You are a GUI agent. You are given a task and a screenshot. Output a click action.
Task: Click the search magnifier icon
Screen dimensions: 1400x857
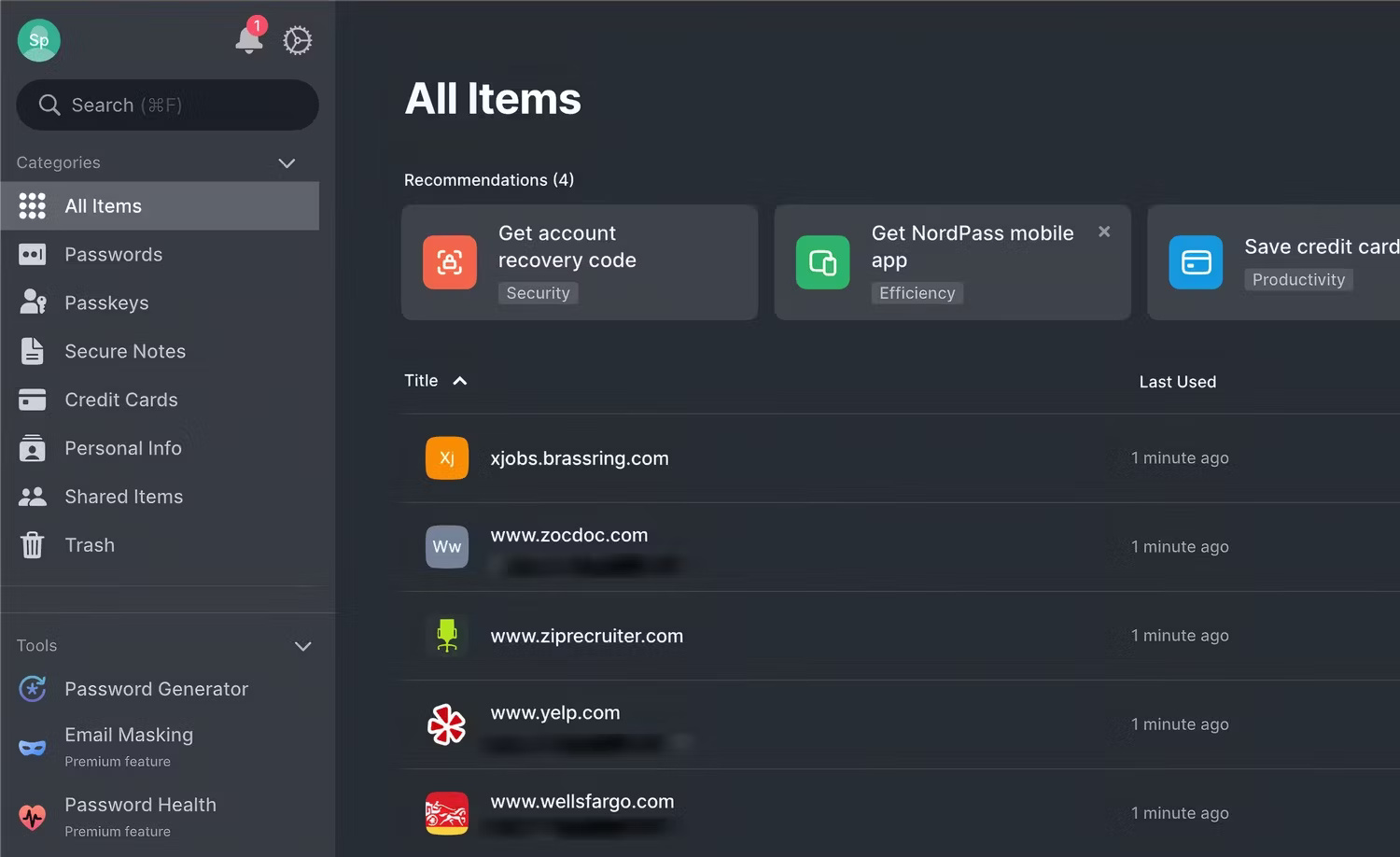click(x=49, y=105)
